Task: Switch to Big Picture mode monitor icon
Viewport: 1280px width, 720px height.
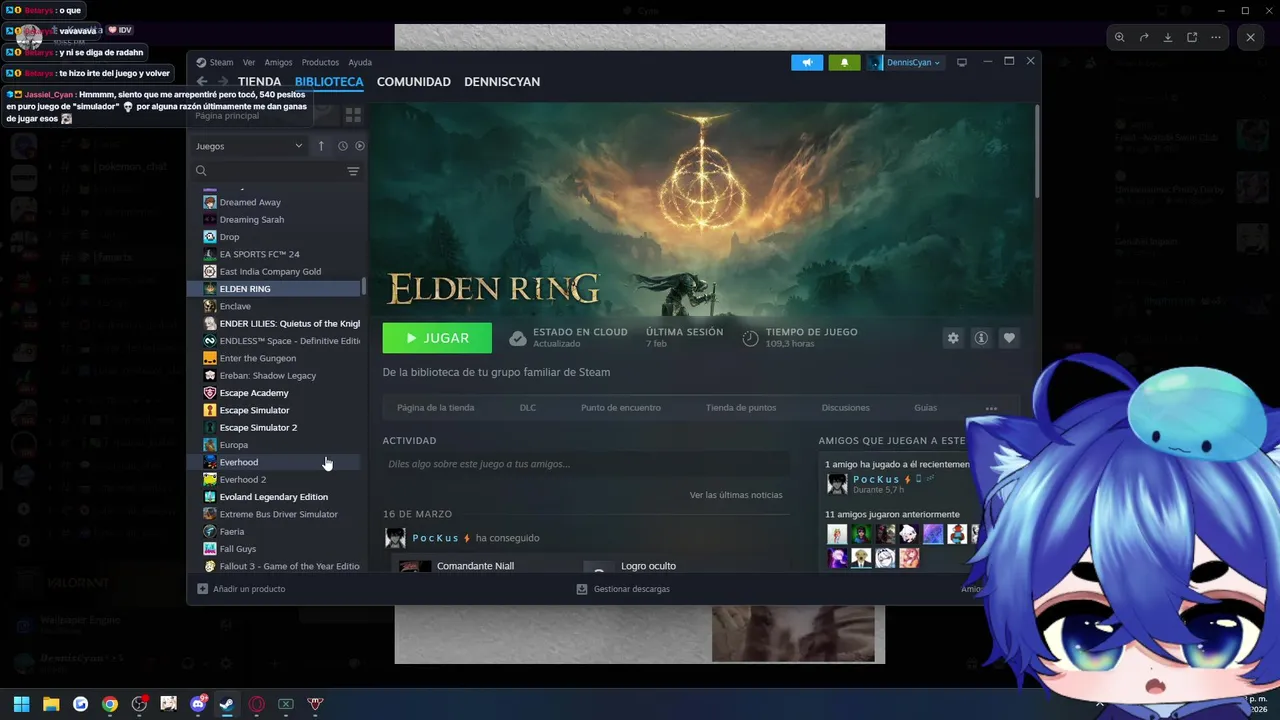Action: [x=962, y=62]
